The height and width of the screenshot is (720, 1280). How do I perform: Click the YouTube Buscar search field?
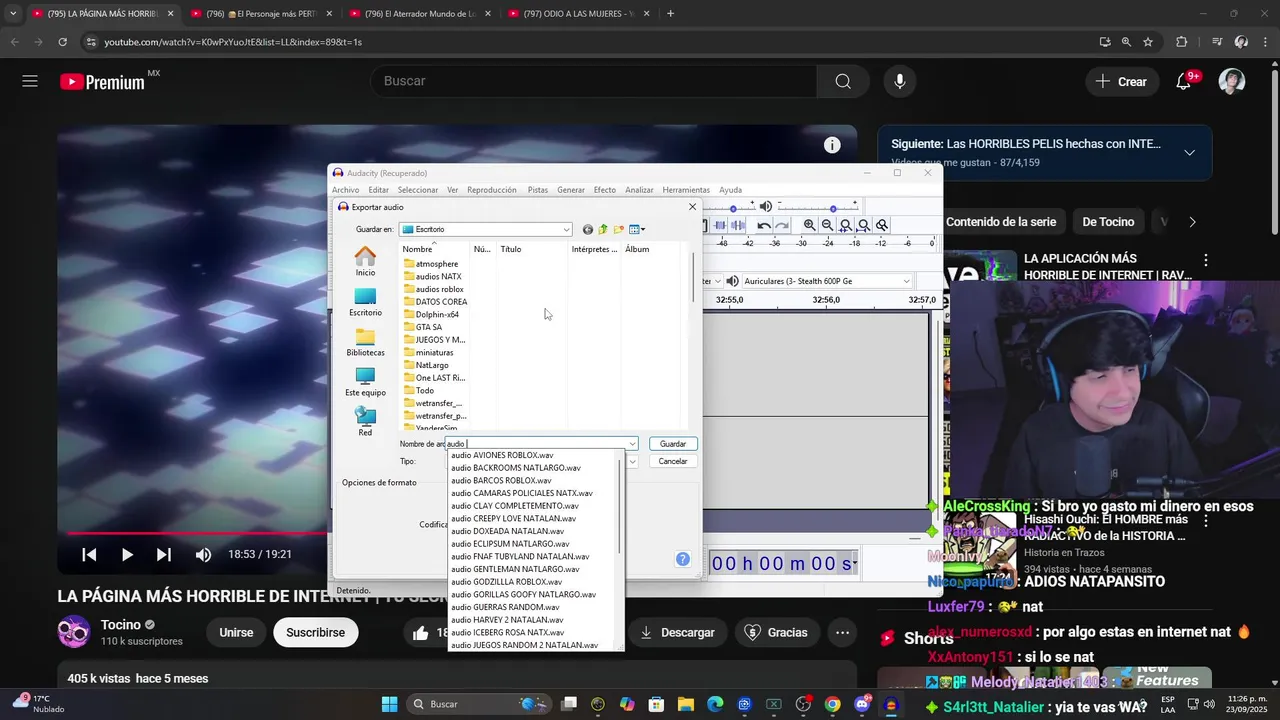pyautogui.click(x=593, y=81)
